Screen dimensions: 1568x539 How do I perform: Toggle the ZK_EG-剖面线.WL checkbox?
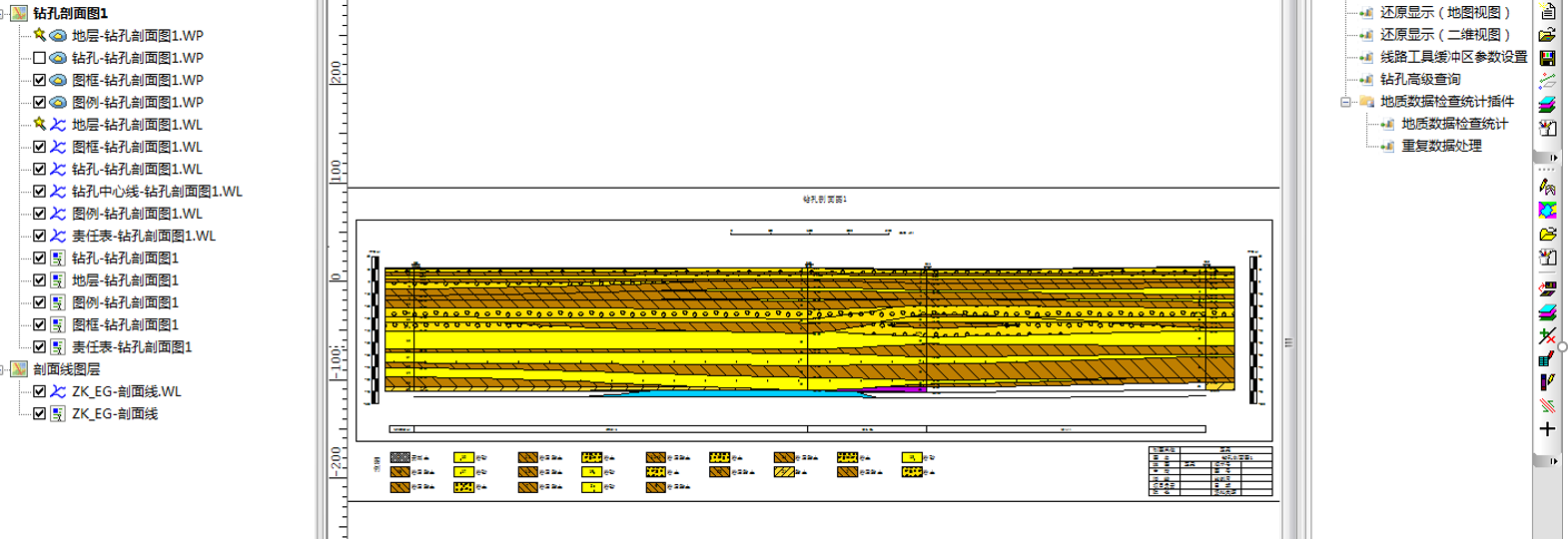pyautogui.click(x=40, y=391)
